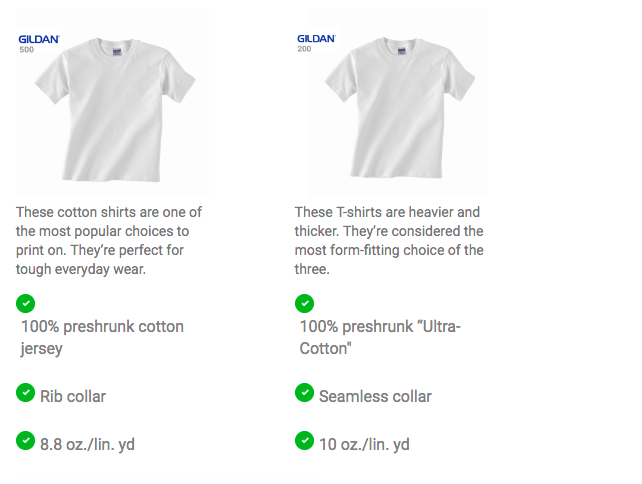Click the 10 oz./lin. yd weight text
The height and width of the screenshot is (484, 642).
(x=364, y=445)
